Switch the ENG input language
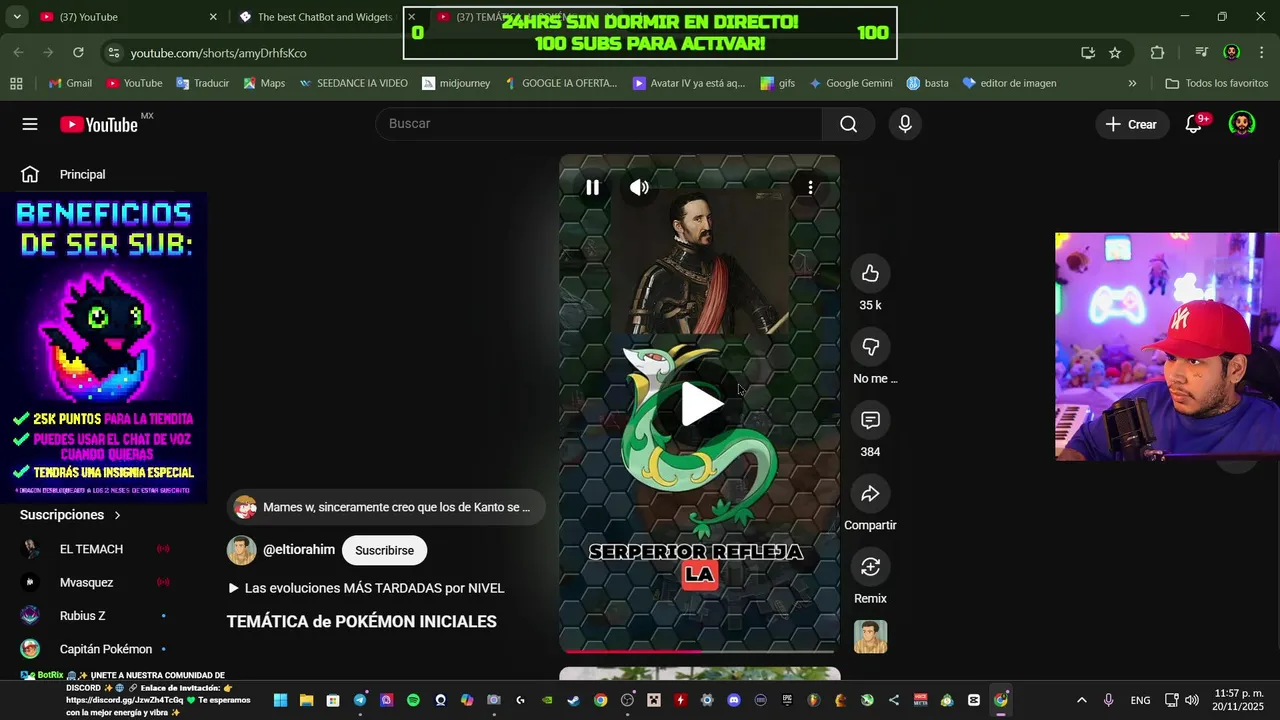Screen dimensions: 1280x720 1140,700
